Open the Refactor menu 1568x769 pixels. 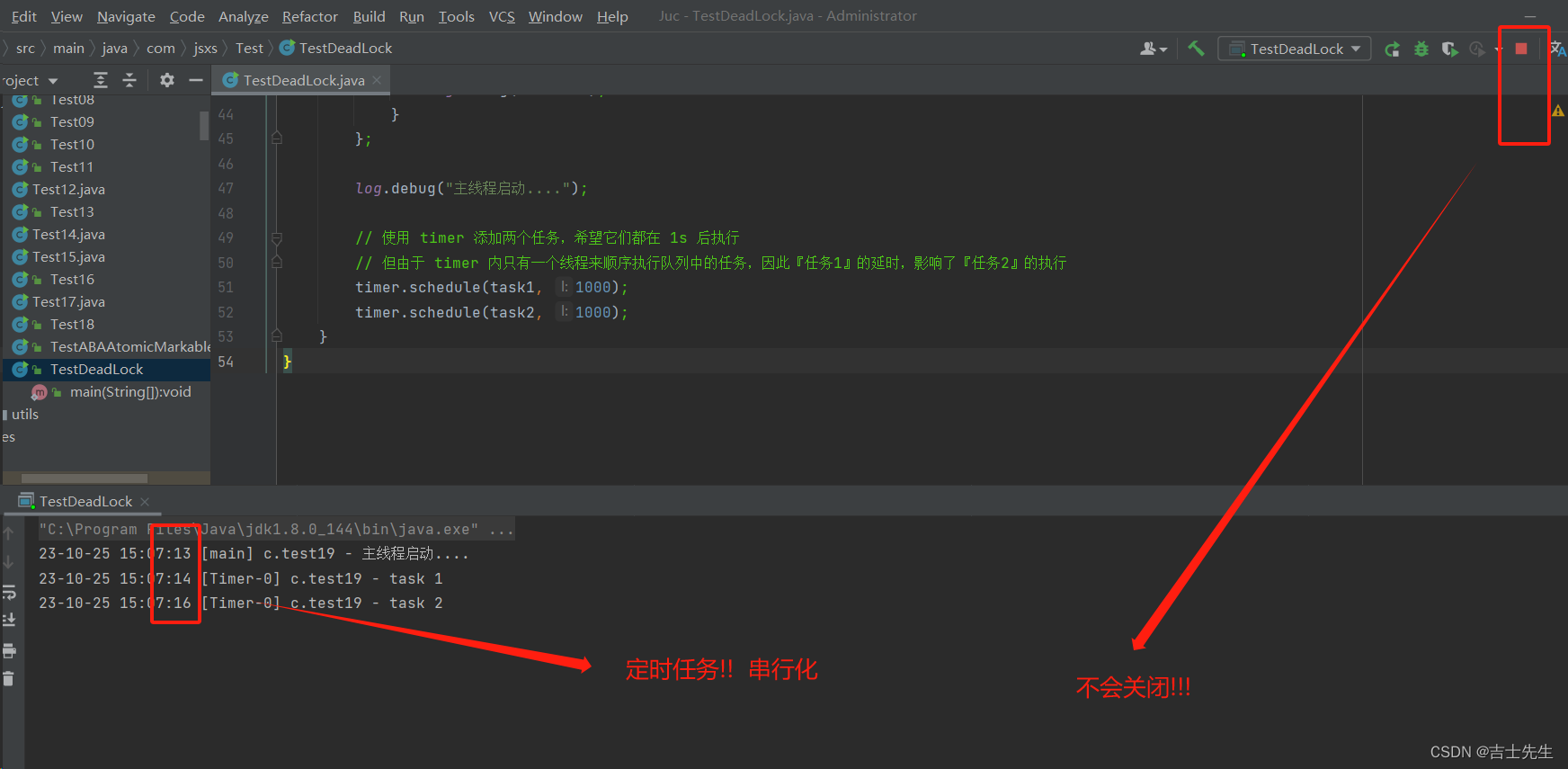(310, 16)
